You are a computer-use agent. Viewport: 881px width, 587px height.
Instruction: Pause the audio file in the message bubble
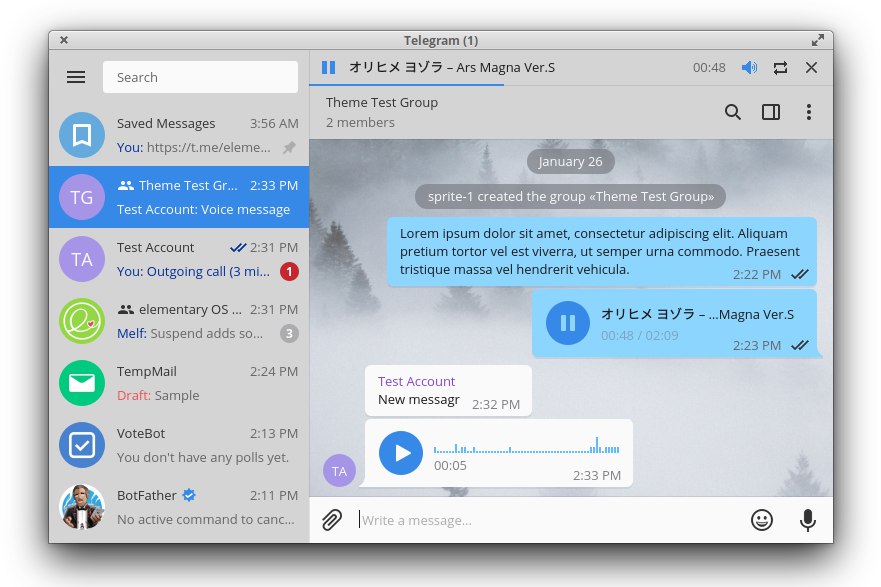pos(567,322)
